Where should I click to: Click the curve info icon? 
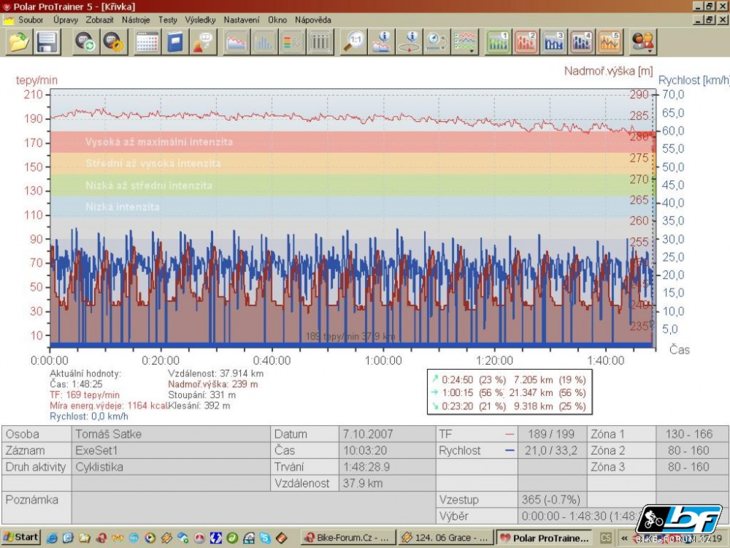click(382, 41)
